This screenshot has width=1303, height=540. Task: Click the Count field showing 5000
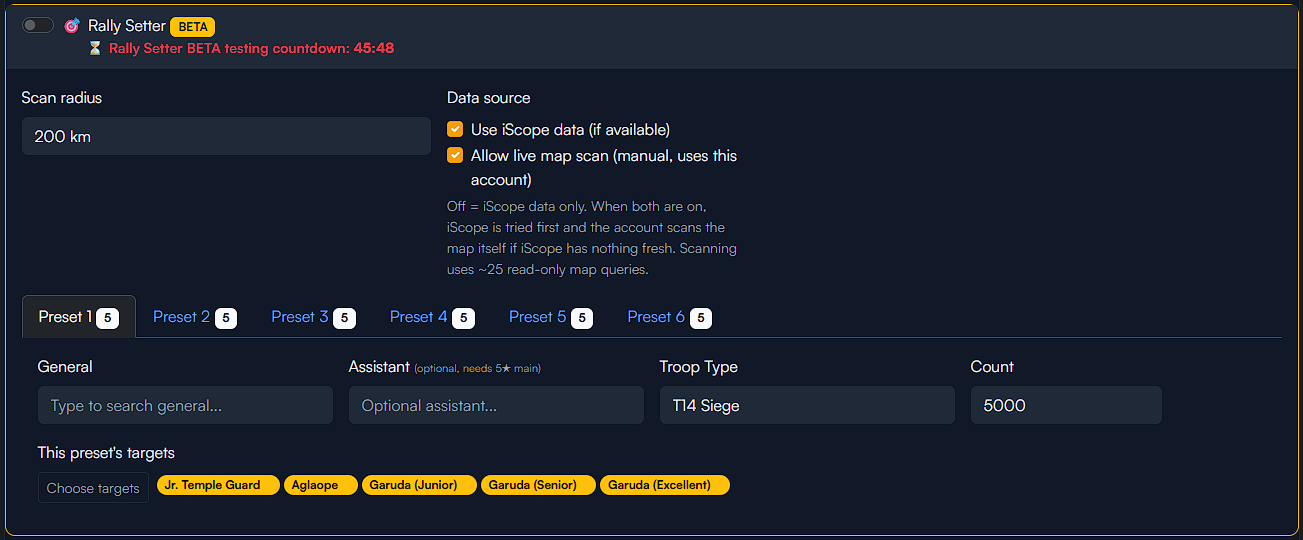1066,406
